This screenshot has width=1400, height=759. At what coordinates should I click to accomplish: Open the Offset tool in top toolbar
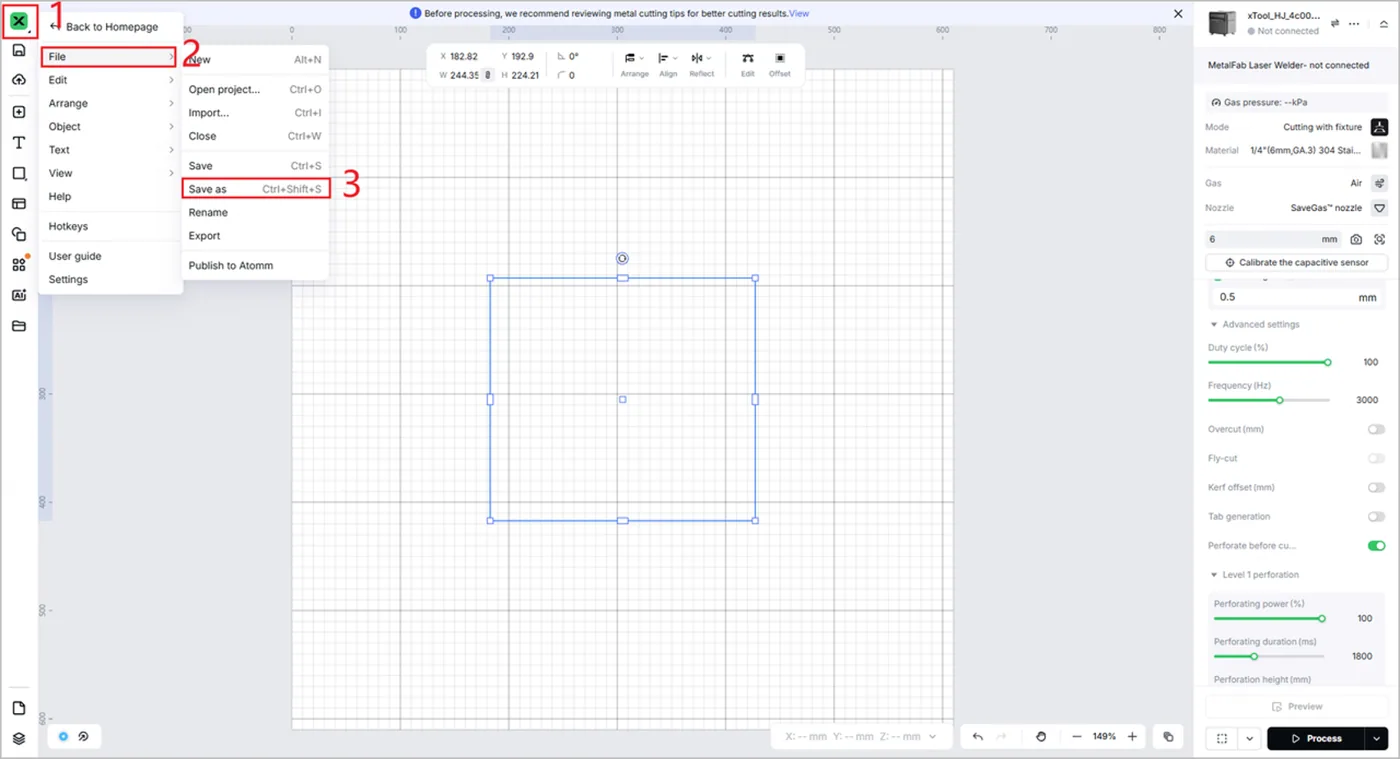pos(780,65)
